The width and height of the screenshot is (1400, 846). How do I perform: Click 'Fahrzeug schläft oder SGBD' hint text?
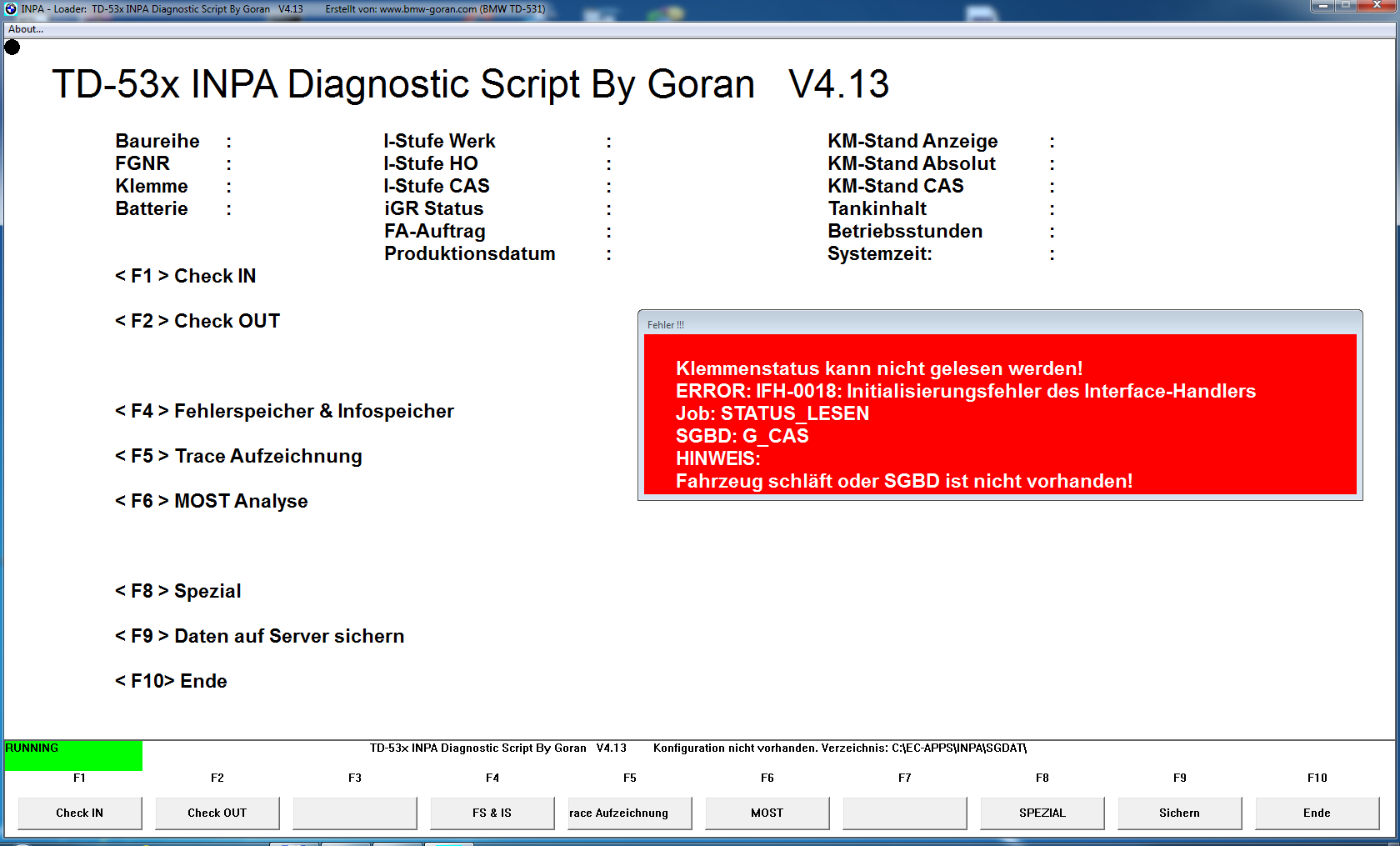coord(904,481)
